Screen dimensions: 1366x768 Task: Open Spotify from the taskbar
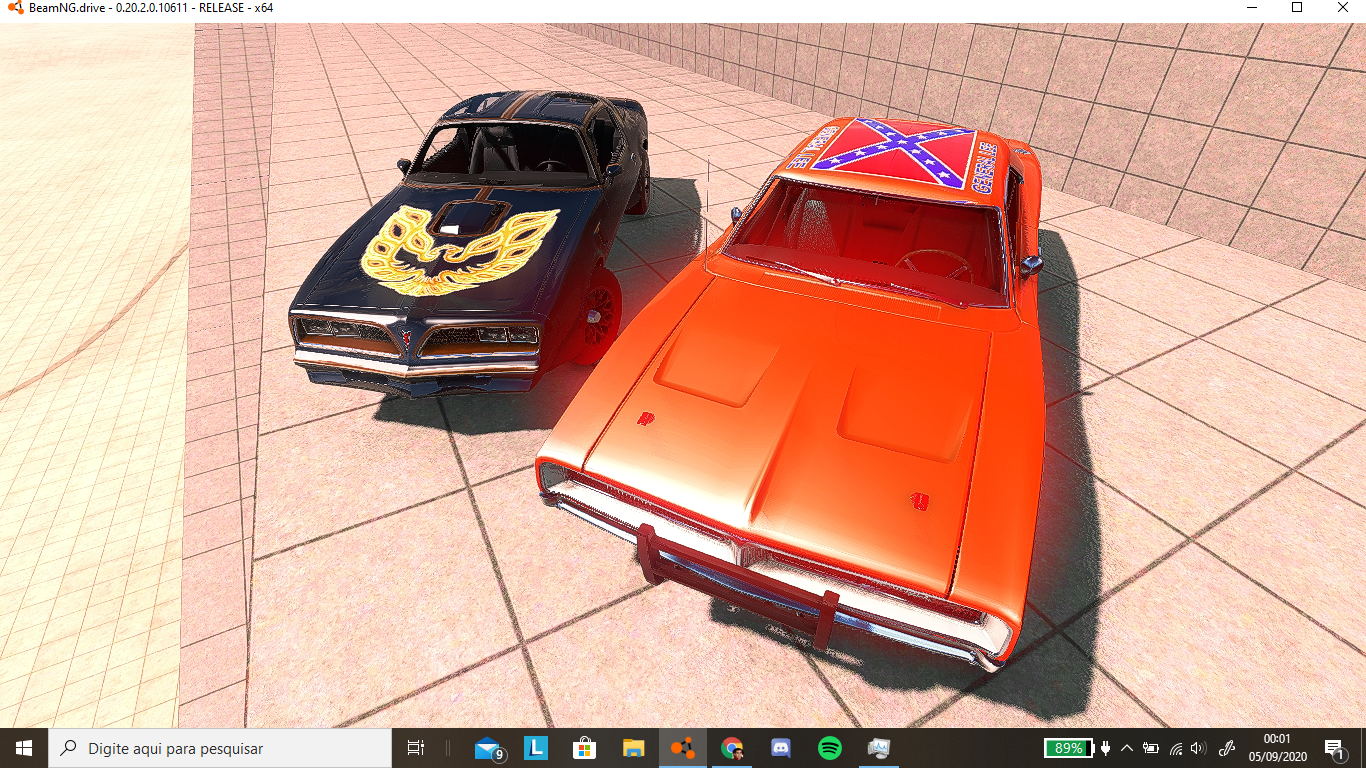tap(829, 747)
